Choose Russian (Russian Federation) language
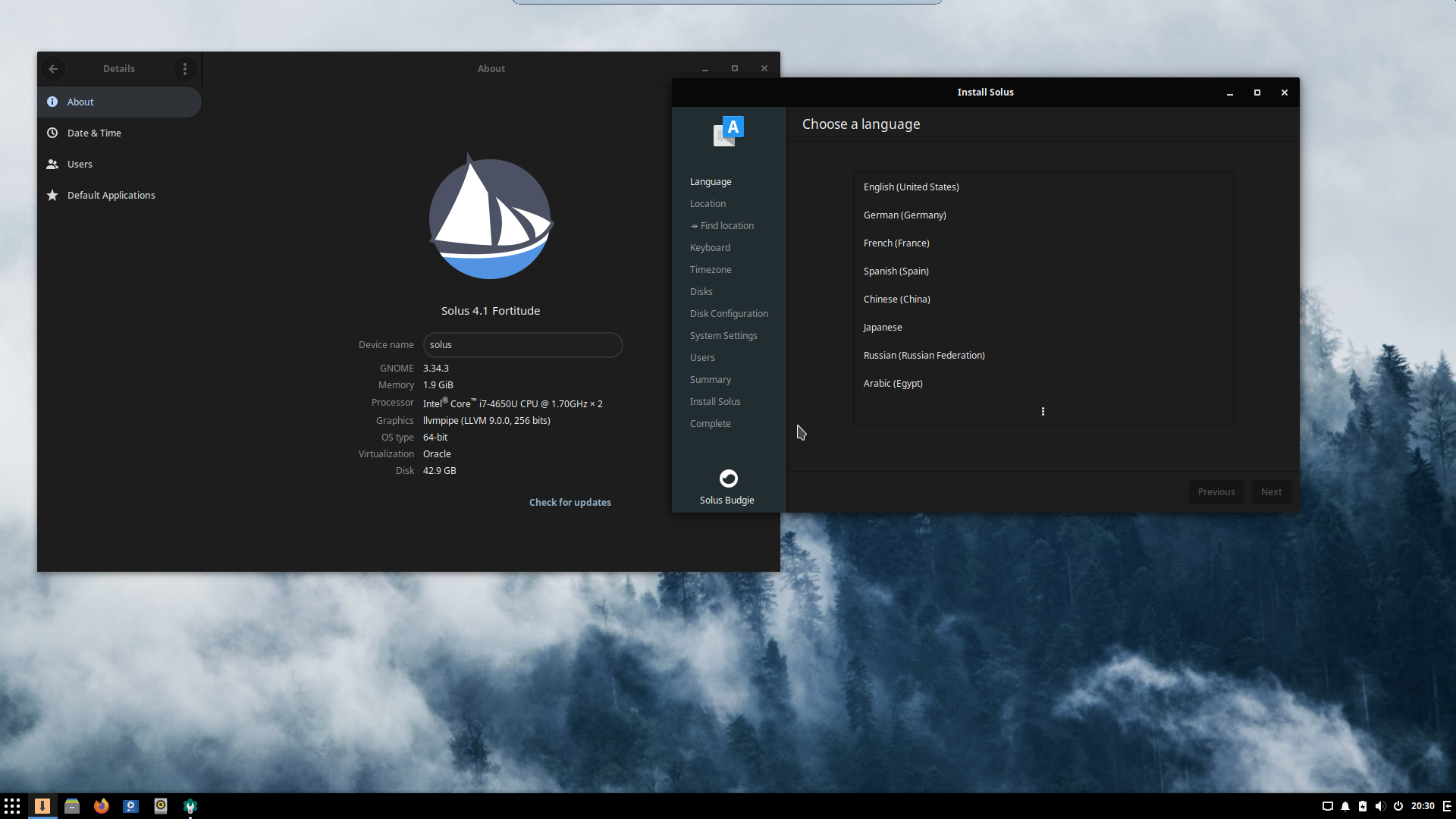This screenshot has height=819, width=1456. [1043, 356]
